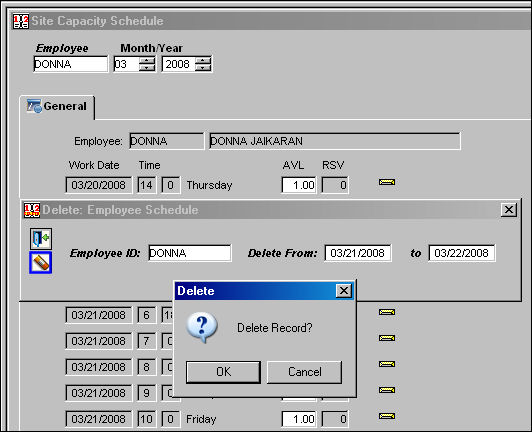The width and height of the screenshot is (532, 432).
Task: Click yellow icon on 03/21/2008 time 10 row
Action: point(387,416)
